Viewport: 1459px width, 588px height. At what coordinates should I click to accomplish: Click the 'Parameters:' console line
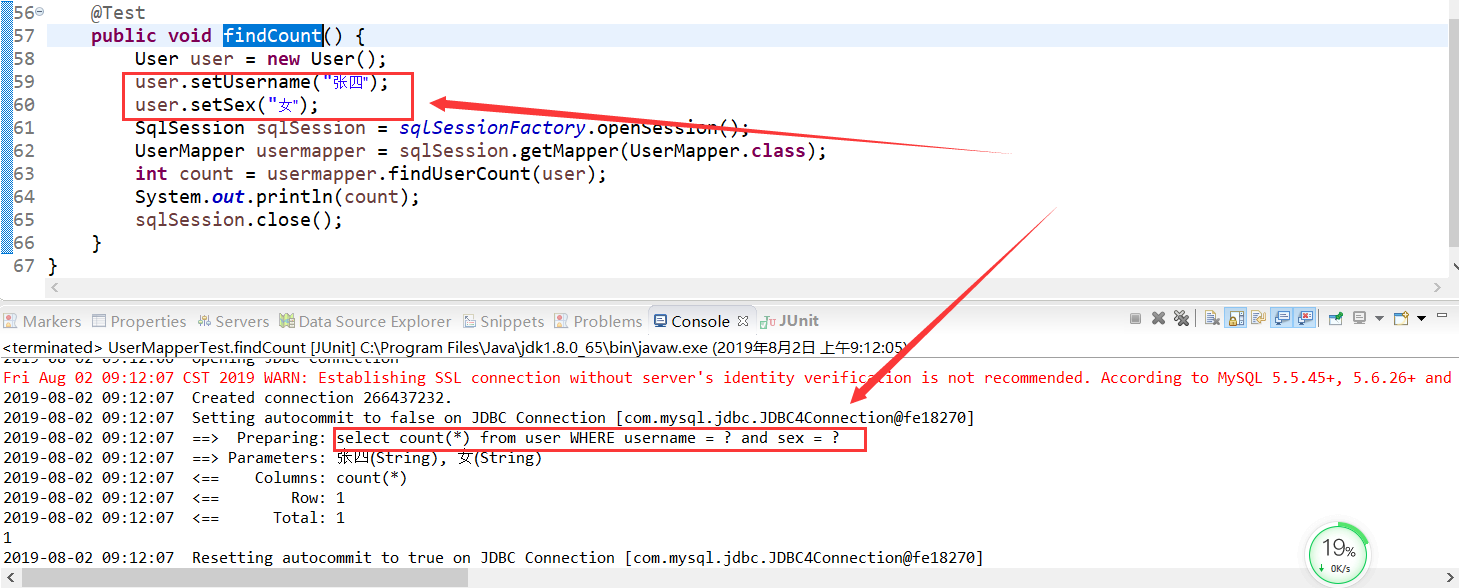pyautogui.click(x=272, y=458)
